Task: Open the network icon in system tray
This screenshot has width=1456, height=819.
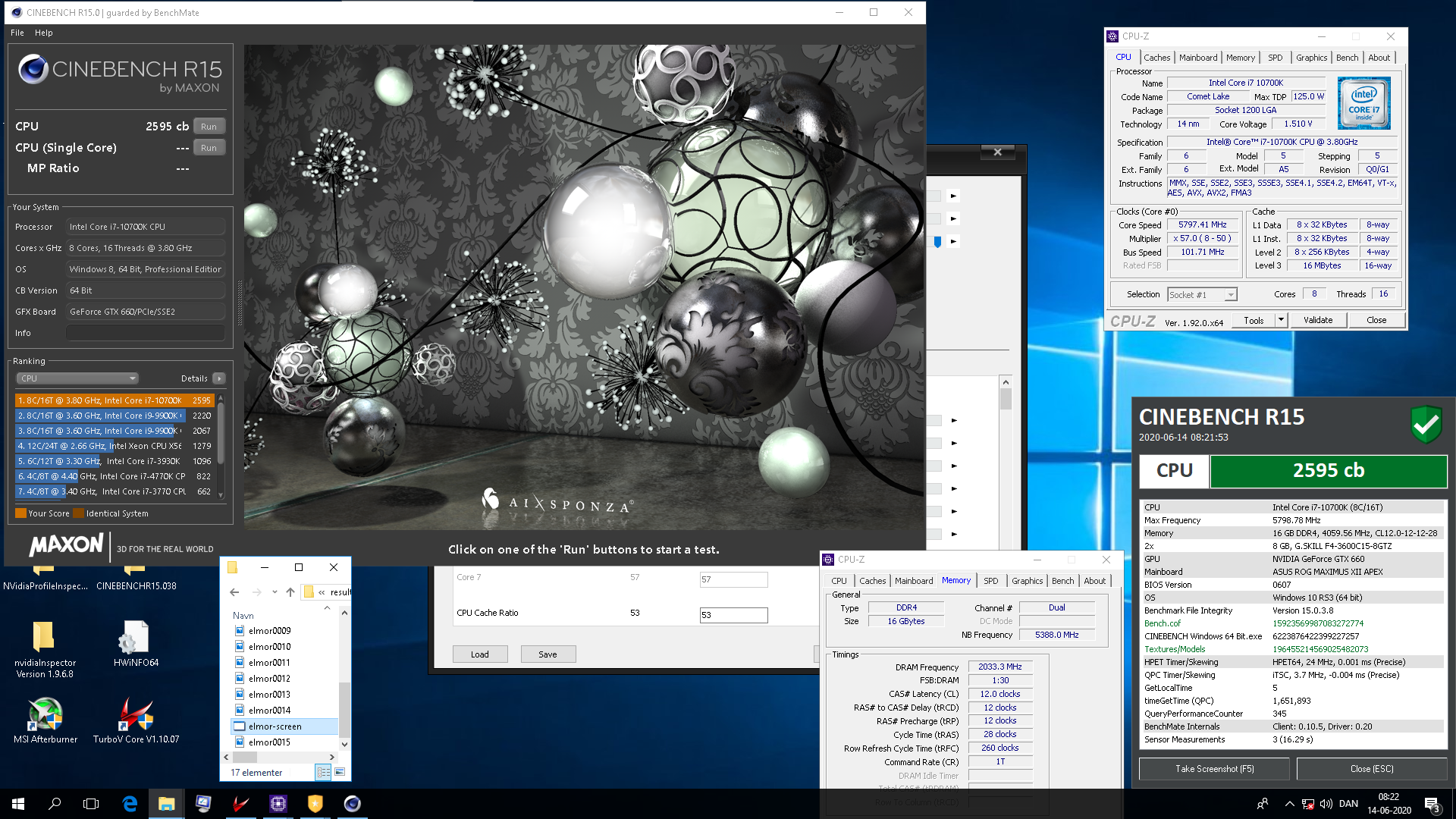Action: [x=1308, y=804]
